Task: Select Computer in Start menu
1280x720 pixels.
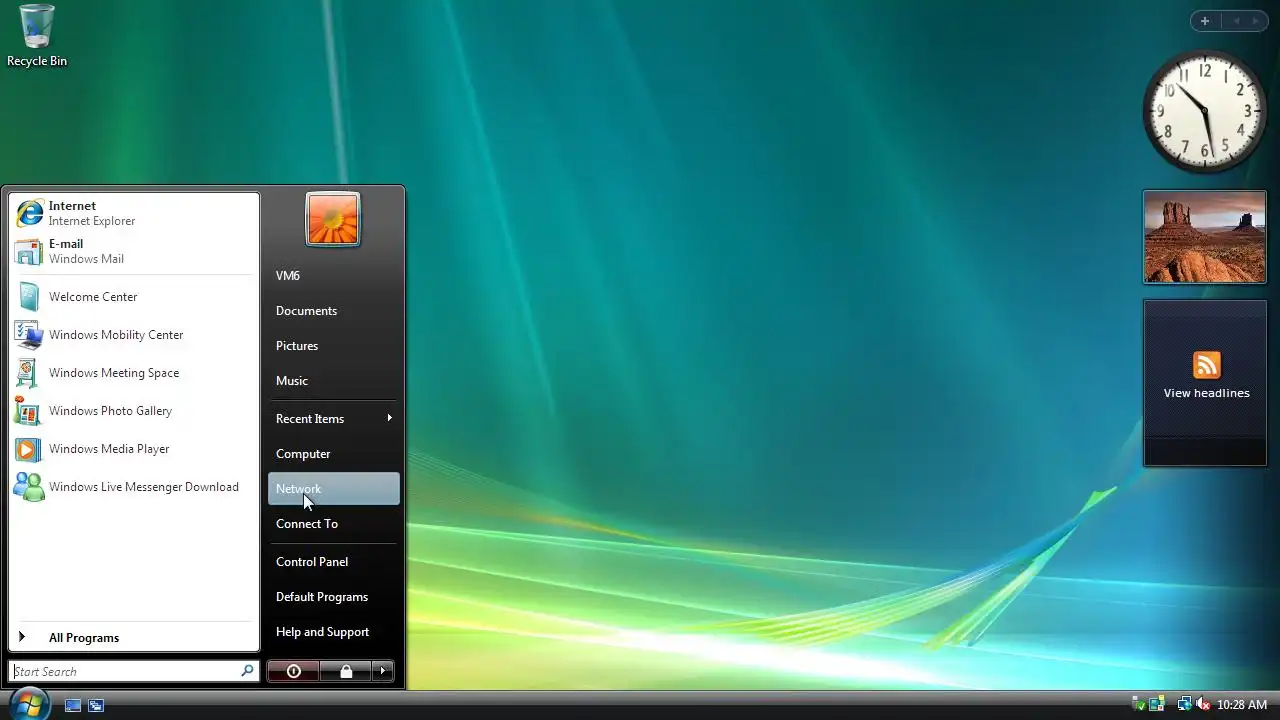Action: click(x=334, y=453)
